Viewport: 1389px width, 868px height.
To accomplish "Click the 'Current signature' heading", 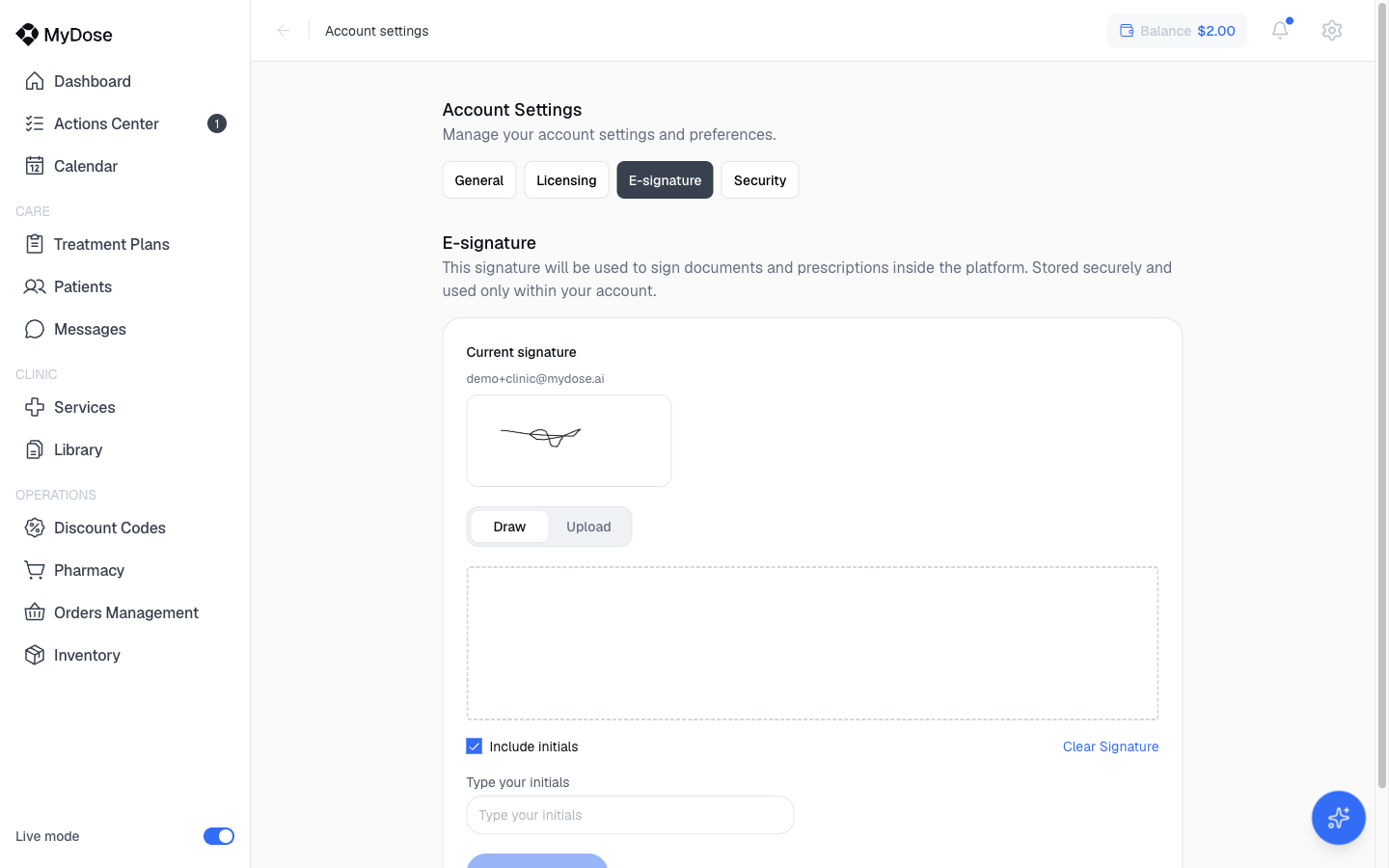I will coord(521,352).
